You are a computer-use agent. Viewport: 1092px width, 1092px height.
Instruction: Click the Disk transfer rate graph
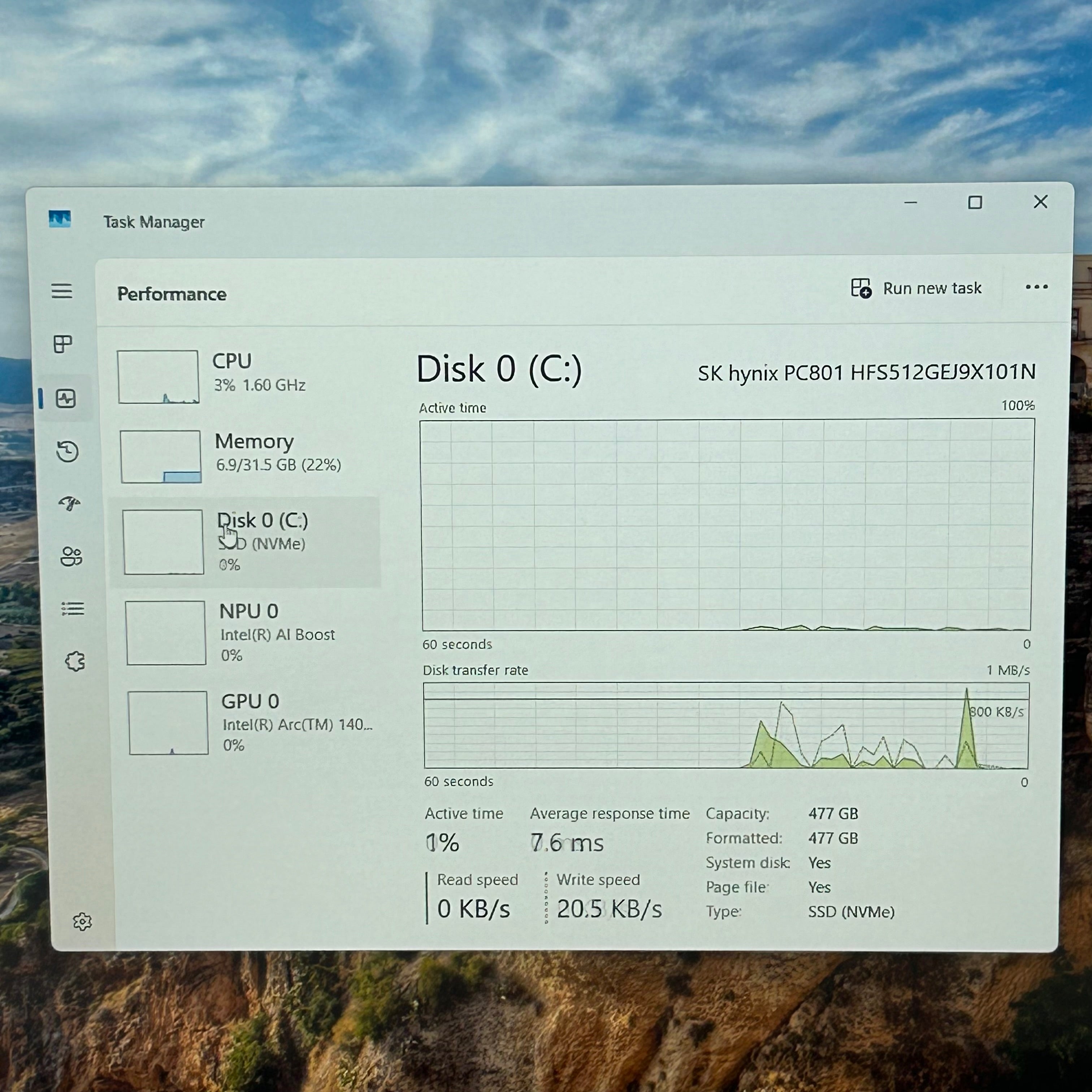pyautogui.click(x=726, y=726)
